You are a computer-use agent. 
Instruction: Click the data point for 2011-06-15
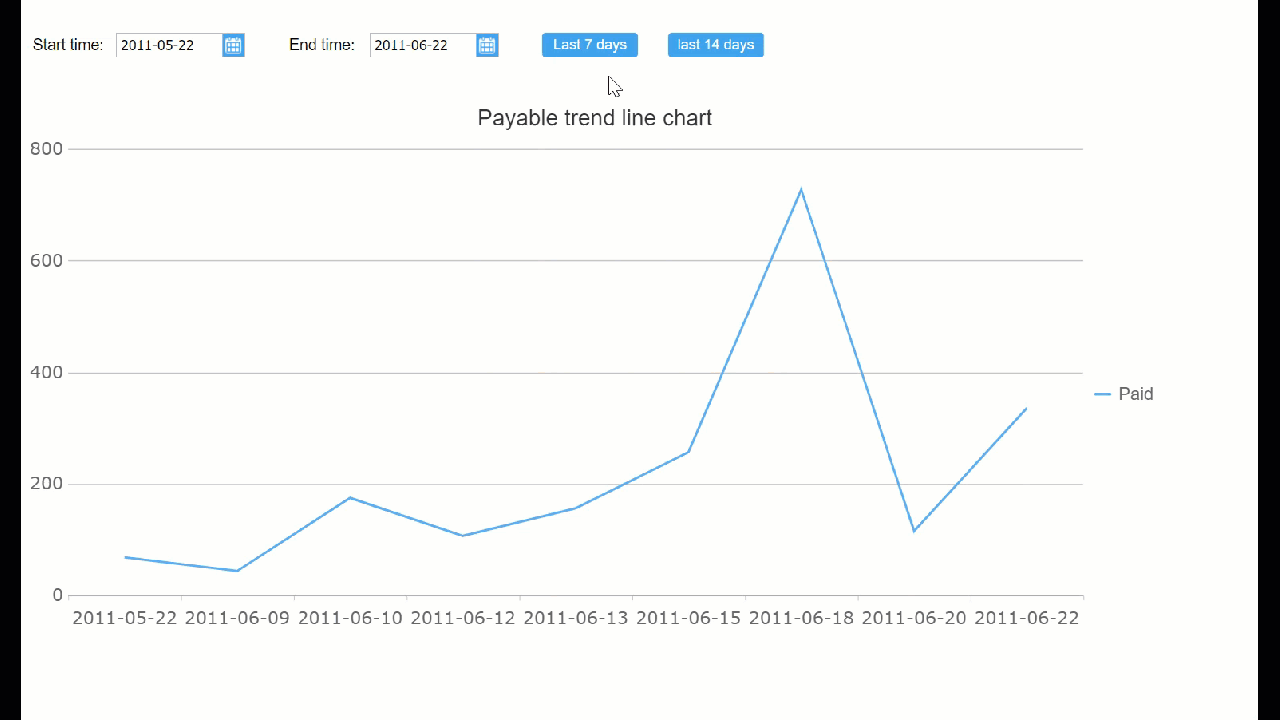688,452
